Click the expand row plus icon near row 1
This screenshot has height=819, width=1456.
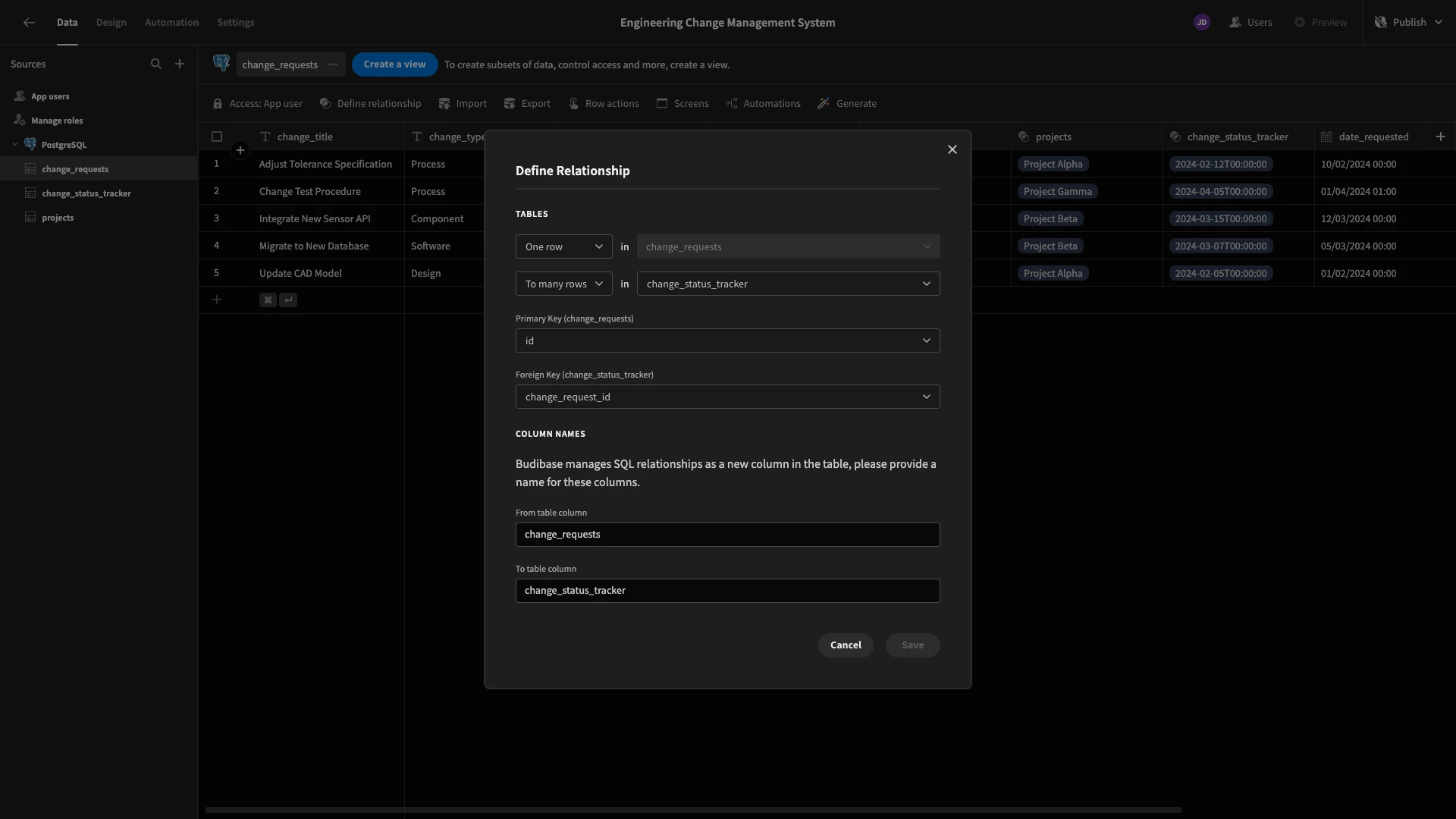tap(240, 150)
